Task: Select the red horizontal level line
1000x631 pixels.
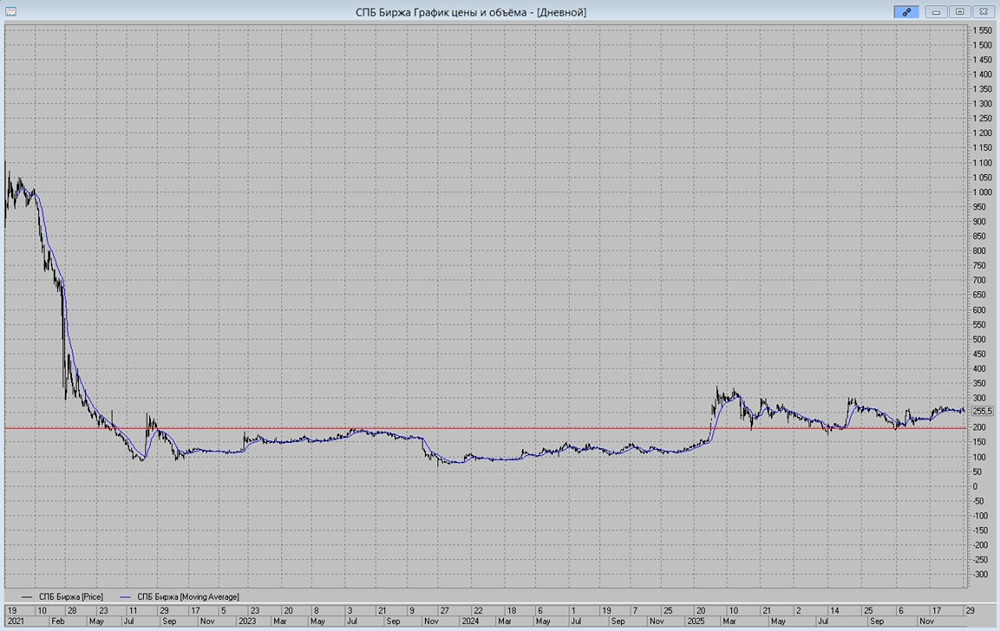Action: [x=485, y=428]
